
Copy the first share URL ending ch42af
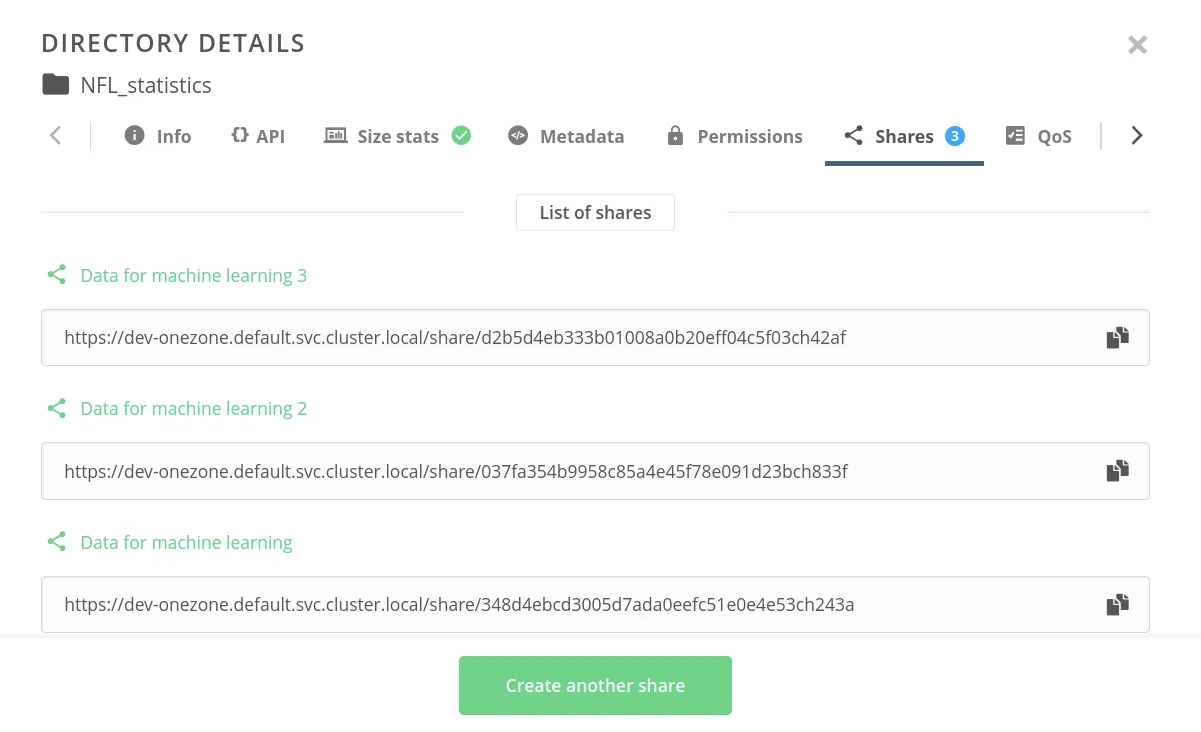(x=1117, y=337)
